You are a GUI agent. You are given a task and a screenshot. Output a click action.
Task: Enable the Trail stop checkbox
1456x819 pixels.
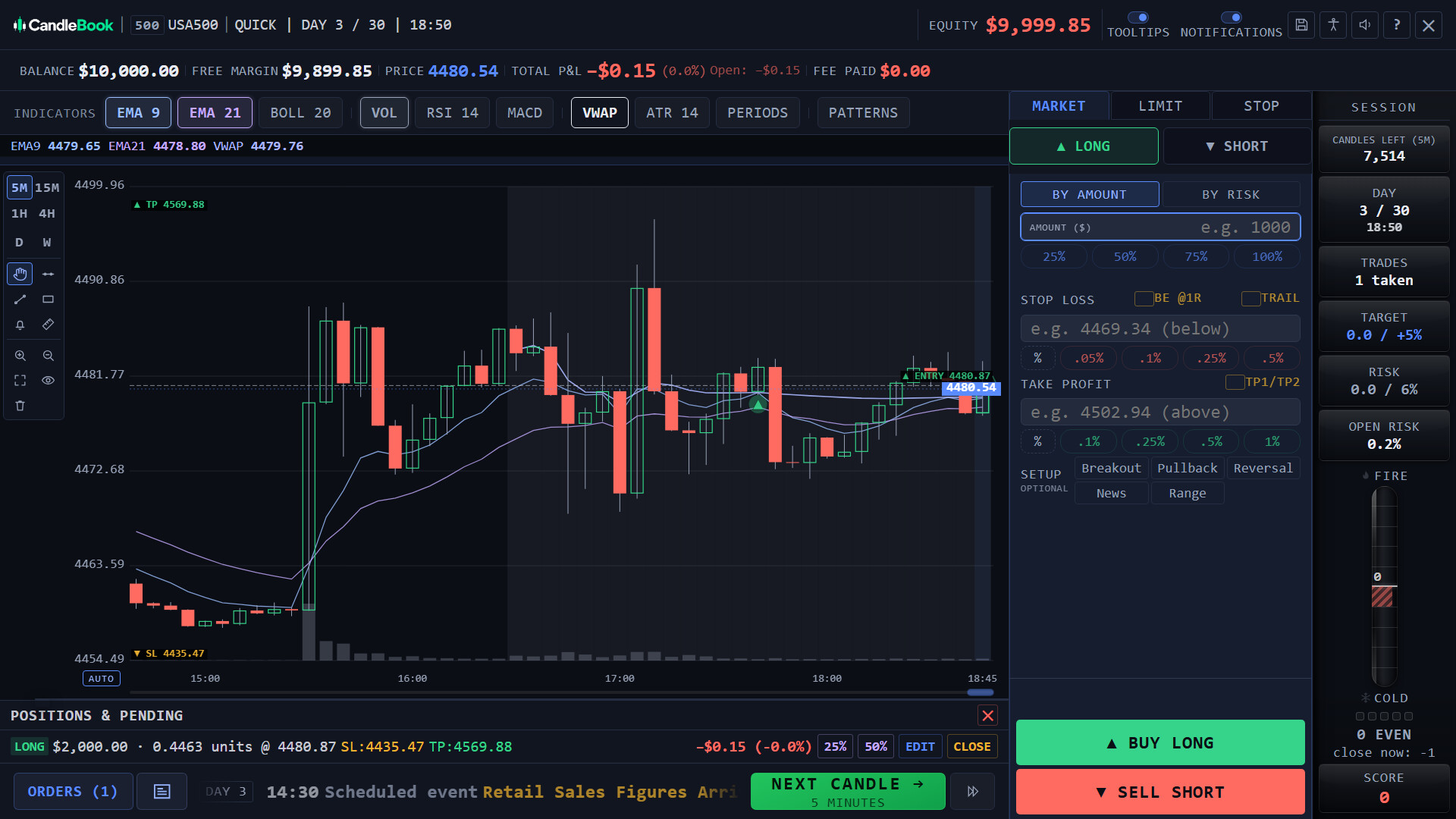tap(1250, 299)
